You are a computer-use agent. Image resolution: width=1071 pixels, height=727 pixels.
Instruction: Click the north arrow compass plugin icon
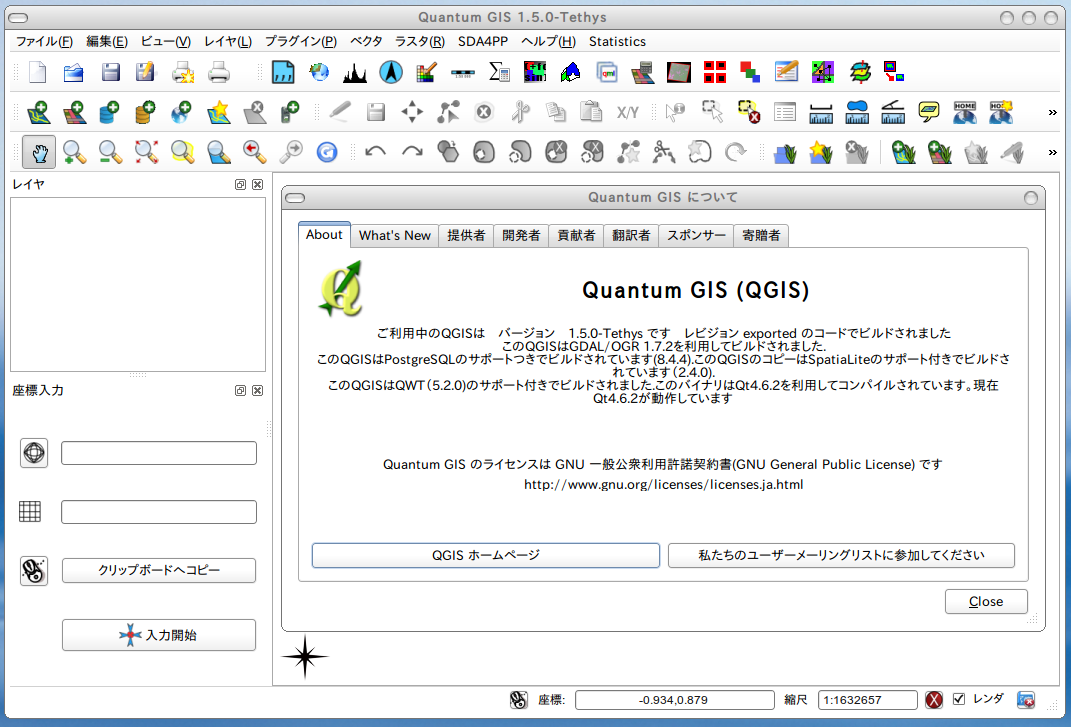tap(391, 72)
